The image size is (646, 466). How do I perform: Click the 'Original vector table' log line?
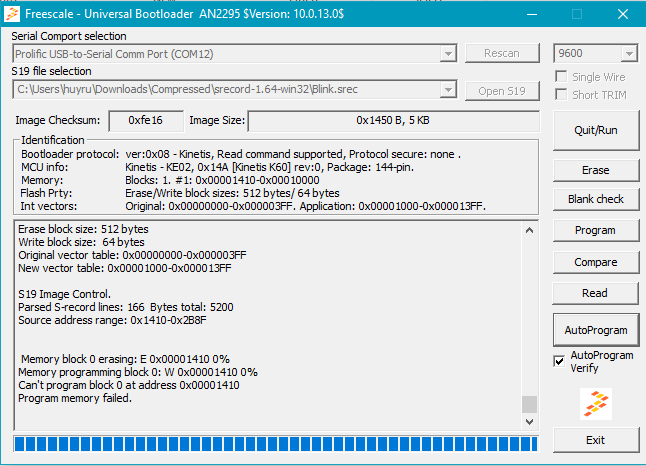(x=132, y=255)
